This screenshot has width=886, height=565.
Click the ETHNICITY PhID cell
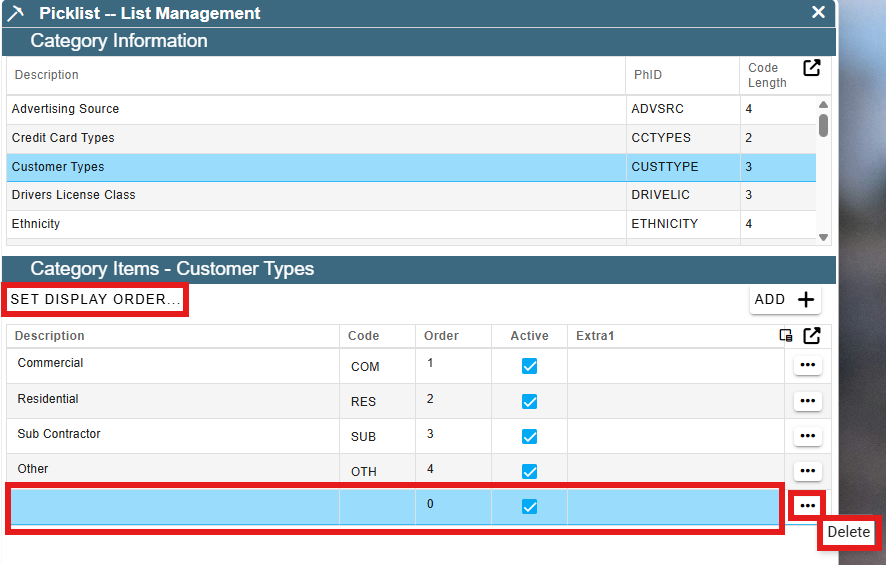(683, 224)
